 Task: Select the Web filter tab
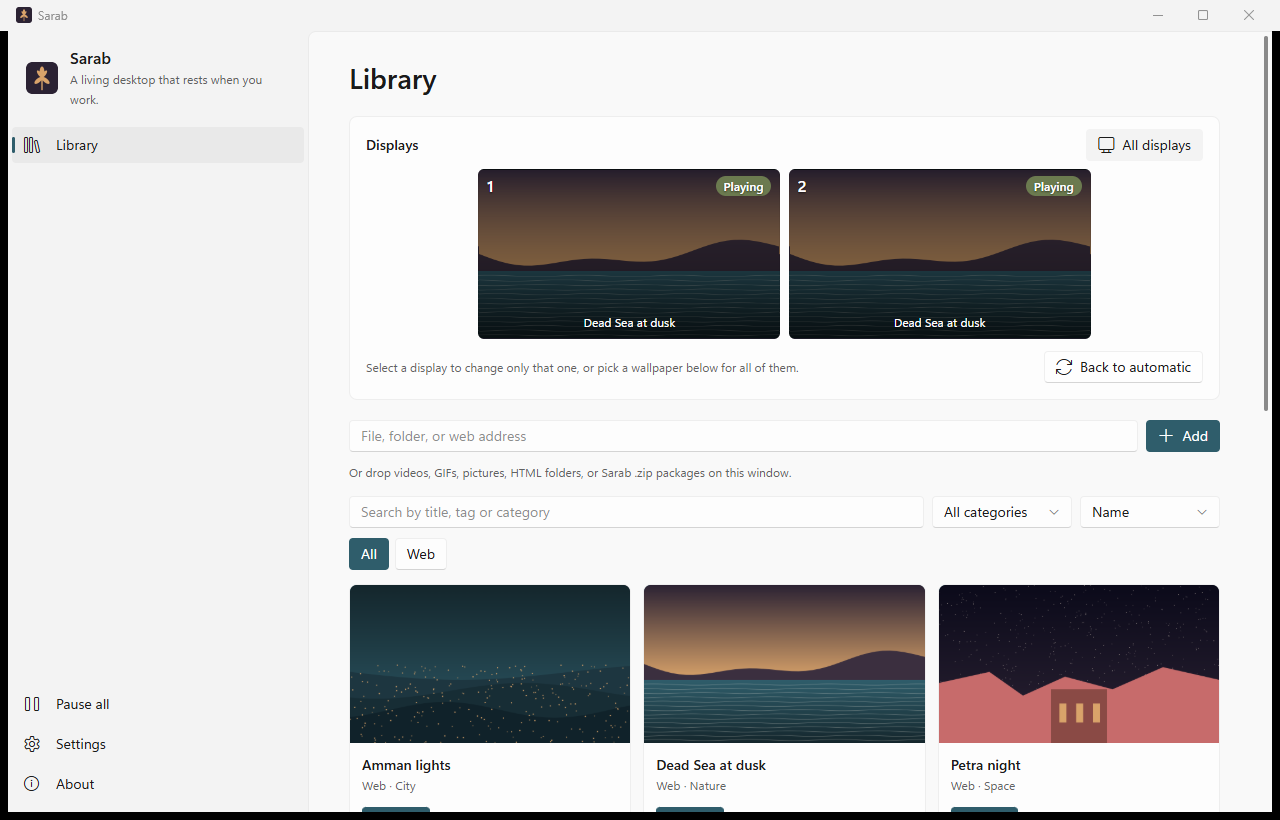pyautogui.click(x=421, y=554)
